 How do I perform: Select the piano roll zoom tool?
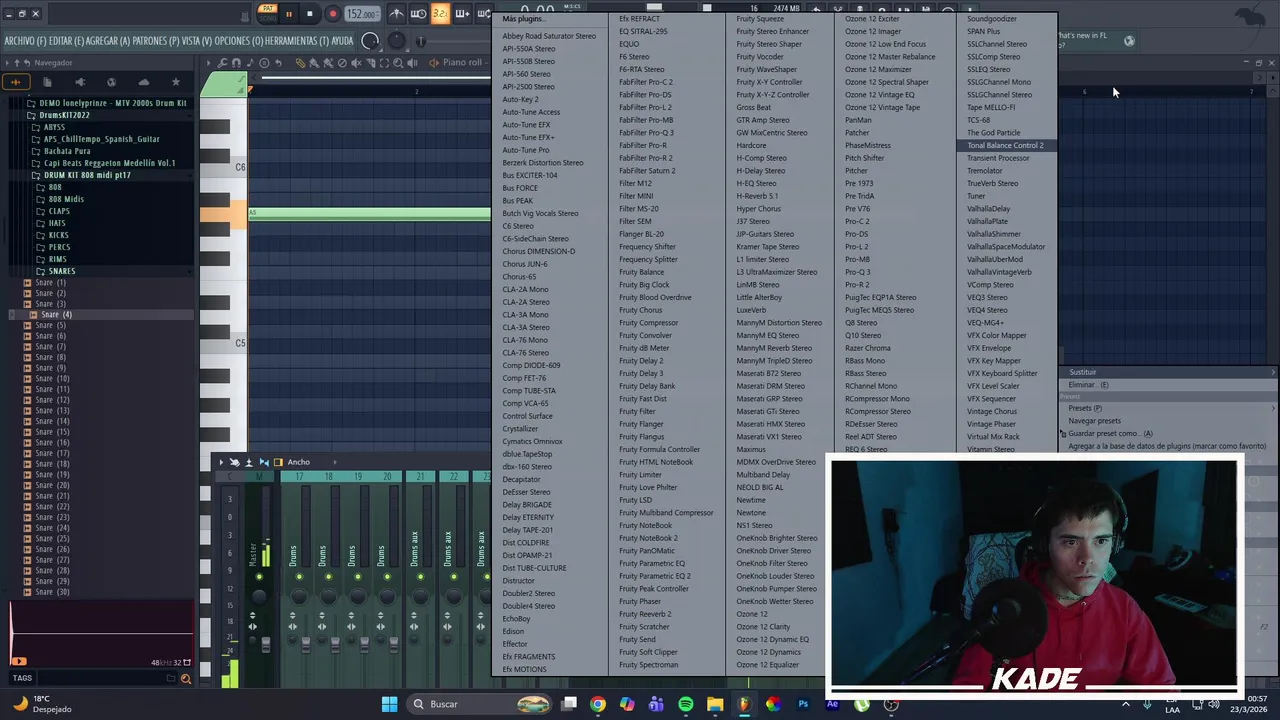[x=397, y=63]
